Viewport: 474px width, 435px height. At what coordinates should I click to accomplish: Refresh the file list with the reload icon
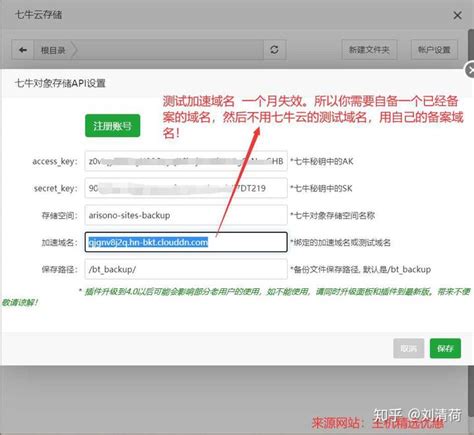click(274, 50)
